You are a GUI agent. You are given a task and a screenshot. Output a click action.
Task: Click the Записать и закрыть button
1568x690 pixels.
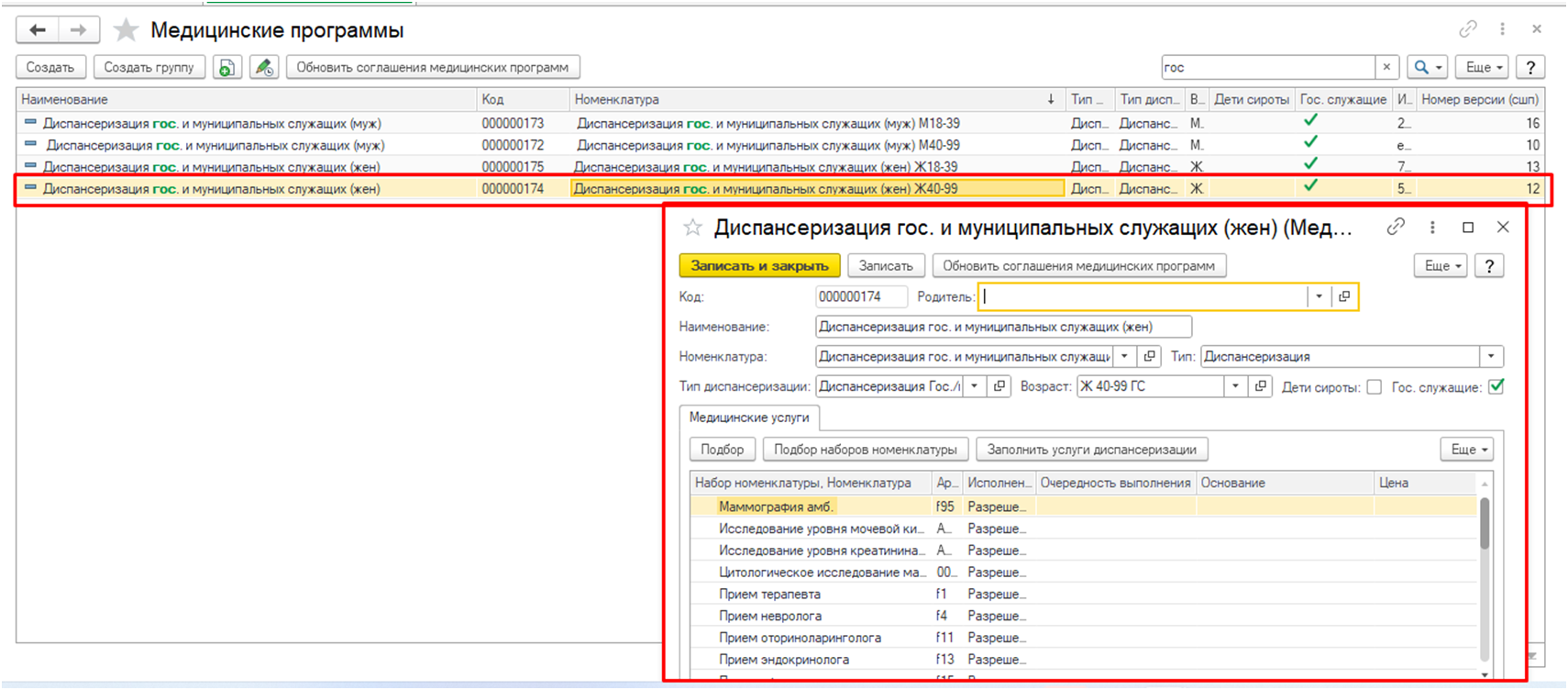[x=759, y=266]
